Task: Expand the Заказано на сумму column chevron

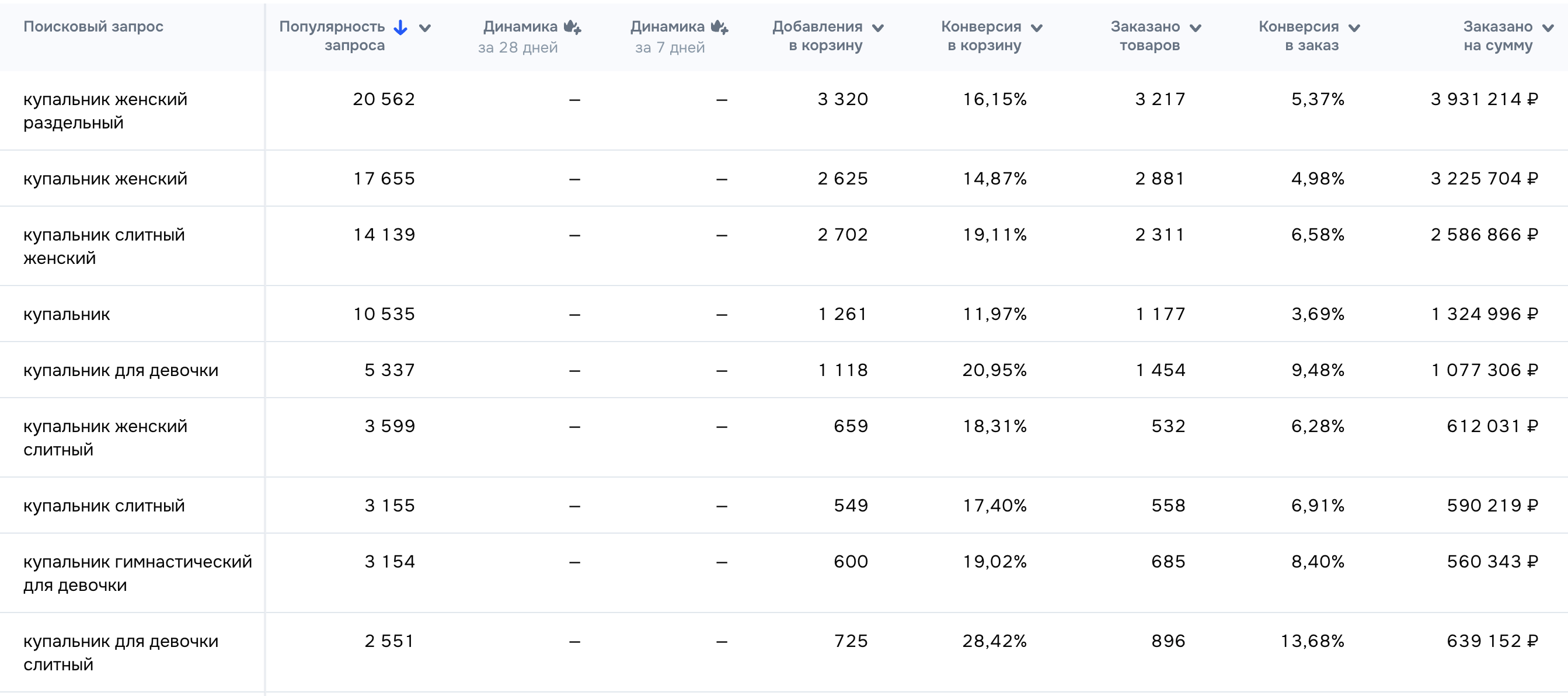Action: tap(1548, 28)
